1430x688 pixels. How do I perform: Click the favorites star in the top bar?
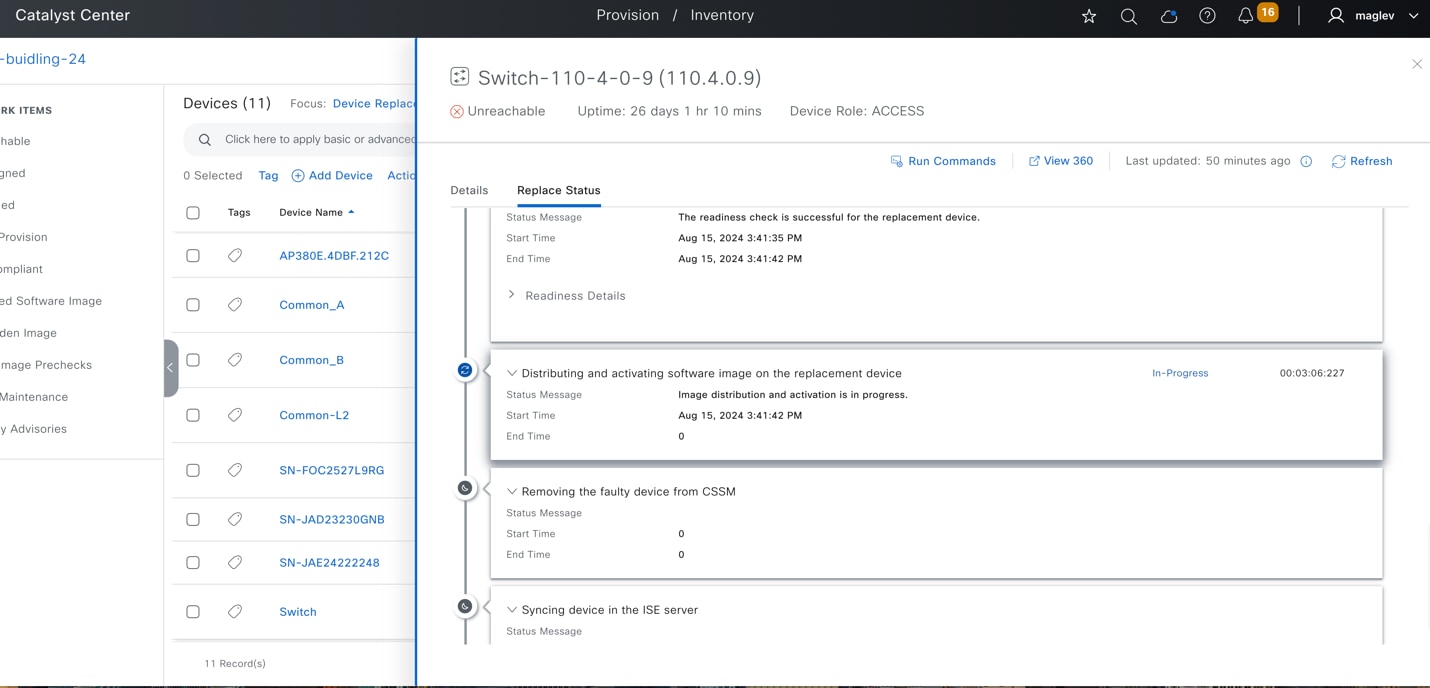coord(1088,16)
